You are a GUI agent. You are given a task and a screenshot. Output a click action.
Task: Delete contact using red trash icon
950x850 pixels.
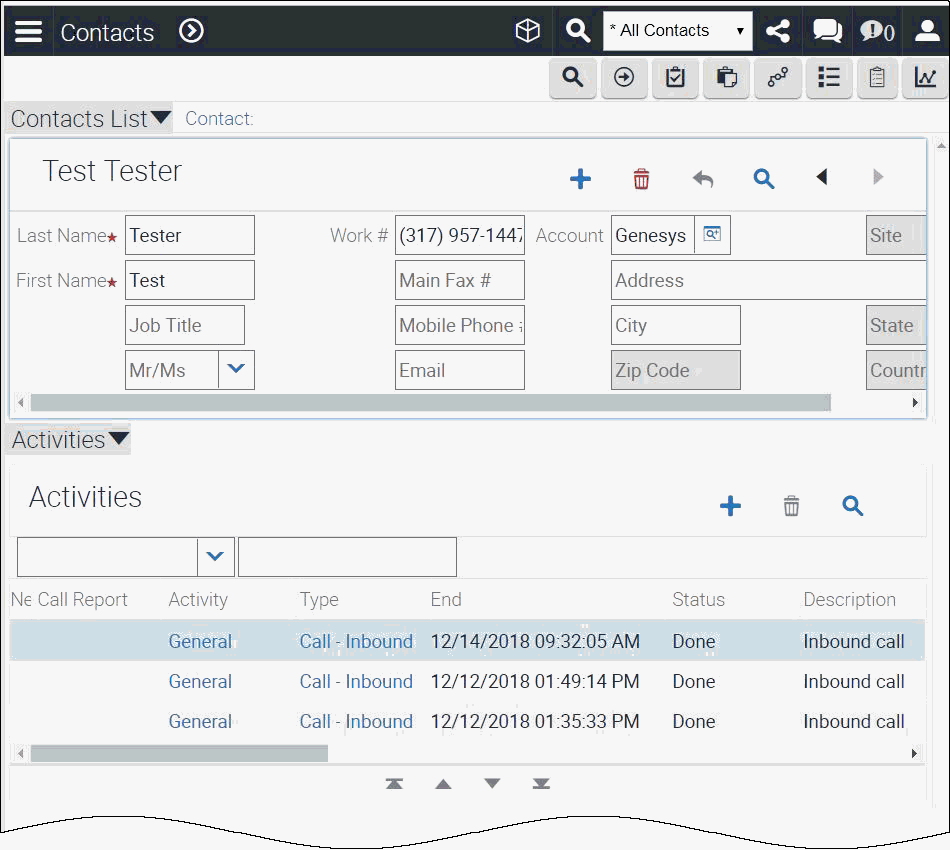(x=641, y=179)
